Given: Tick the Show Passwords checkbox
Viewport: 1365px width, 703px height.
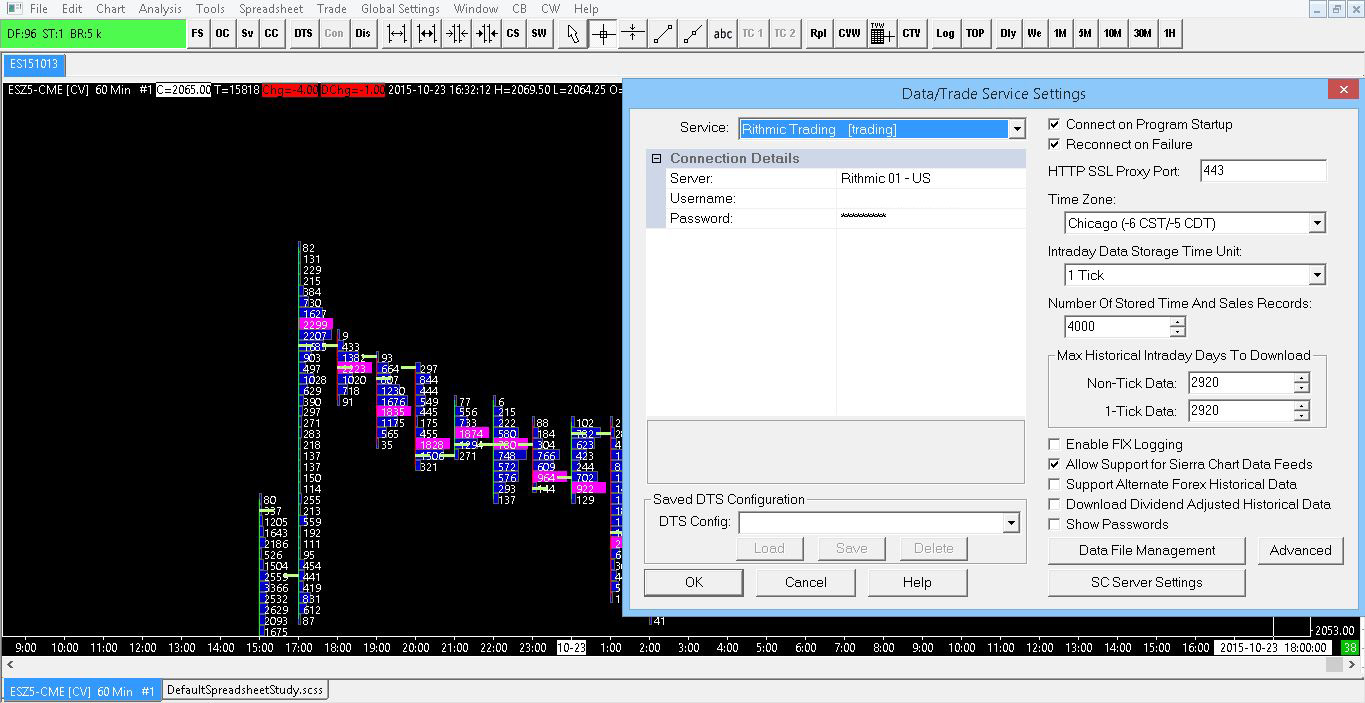Looking at the screenshot, I should [x=1054, y=524].
